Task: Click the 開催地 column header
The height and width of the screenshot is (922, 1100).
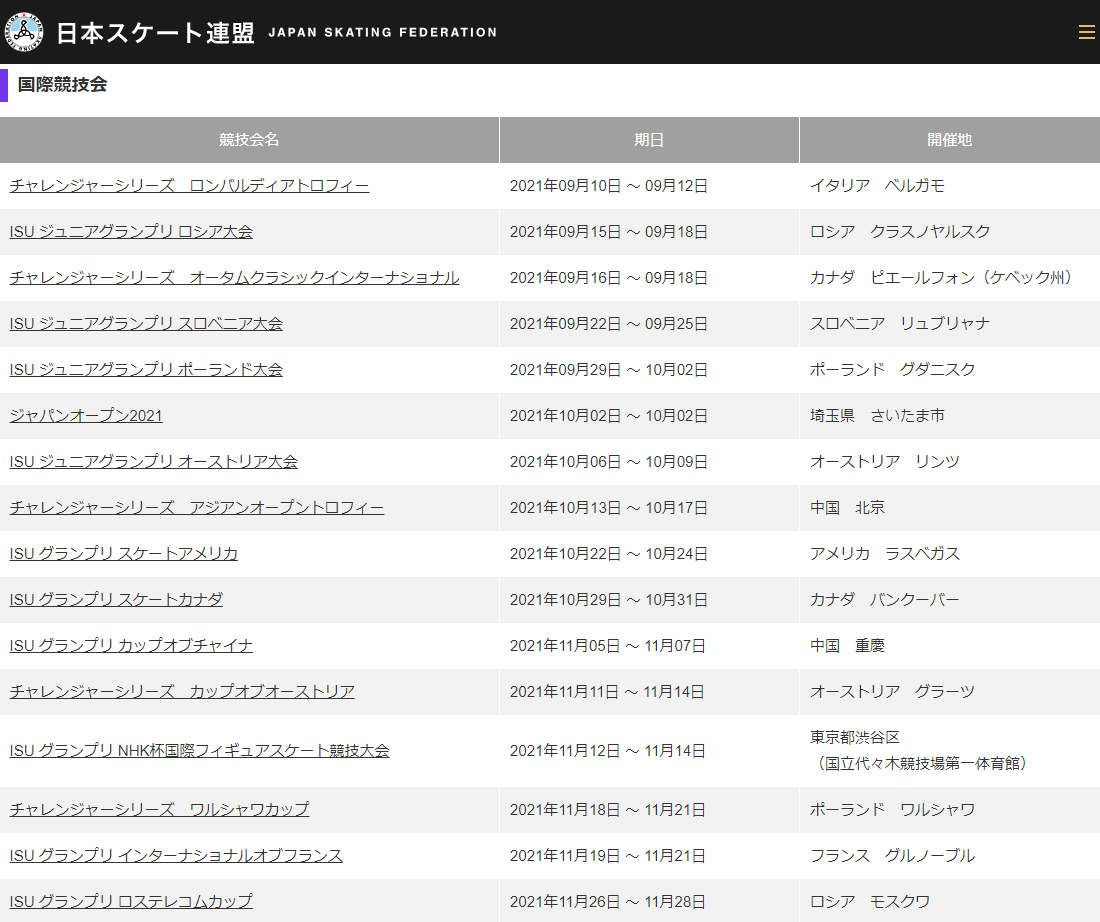Action: point(950,140)
